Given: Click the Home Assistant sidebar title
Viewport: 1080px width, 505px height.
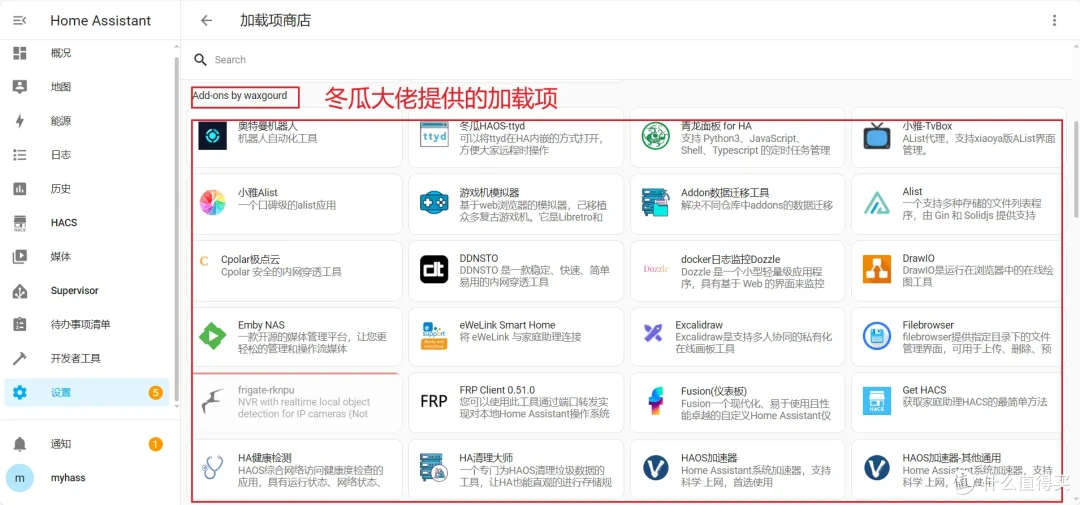Looking at the screenshot, I should (x=101, y=21).
